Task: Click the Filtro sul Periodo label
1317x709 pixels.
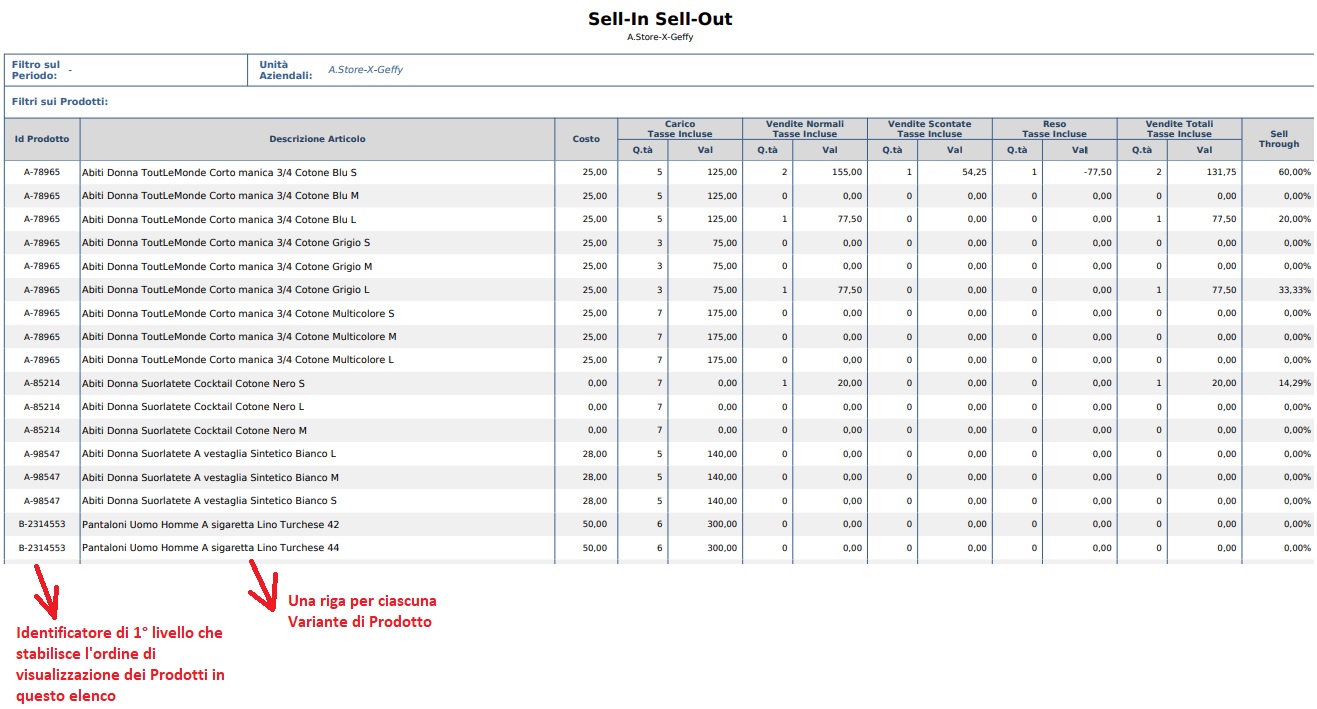Action: 36,70
